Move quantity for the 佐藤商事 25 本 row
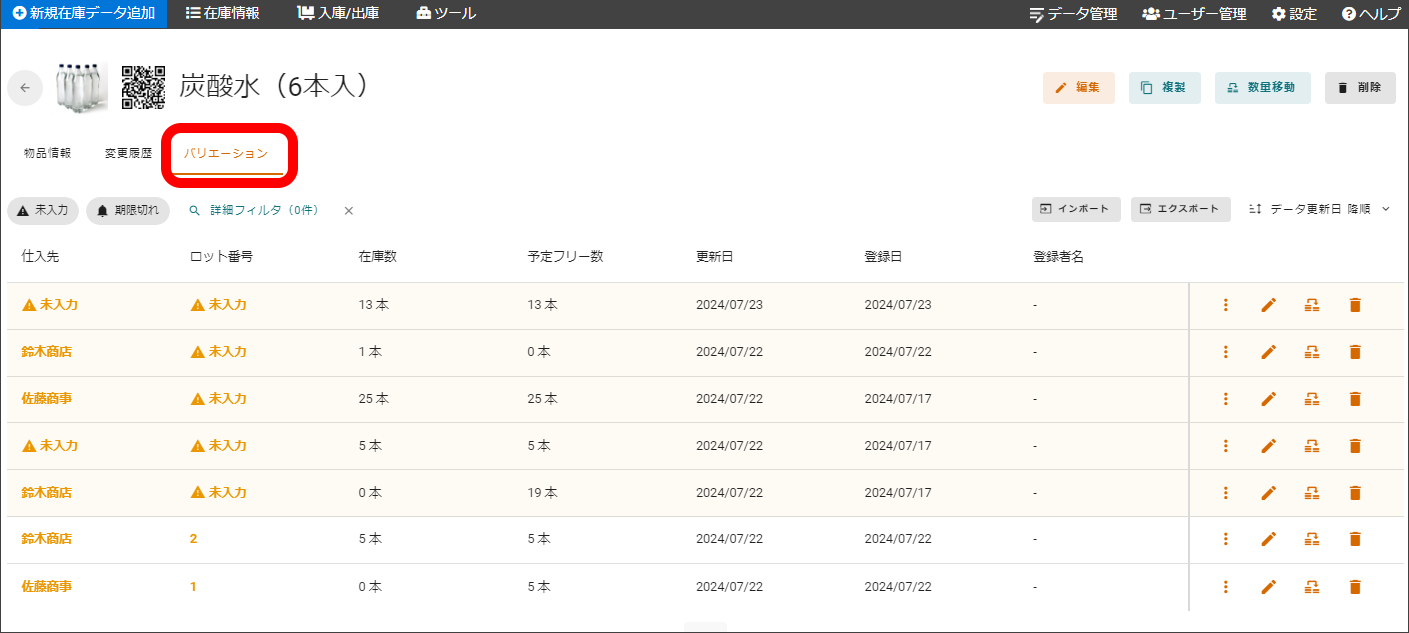The width and height of the screenshot is (1409, 633). (x=1312, y=399)
